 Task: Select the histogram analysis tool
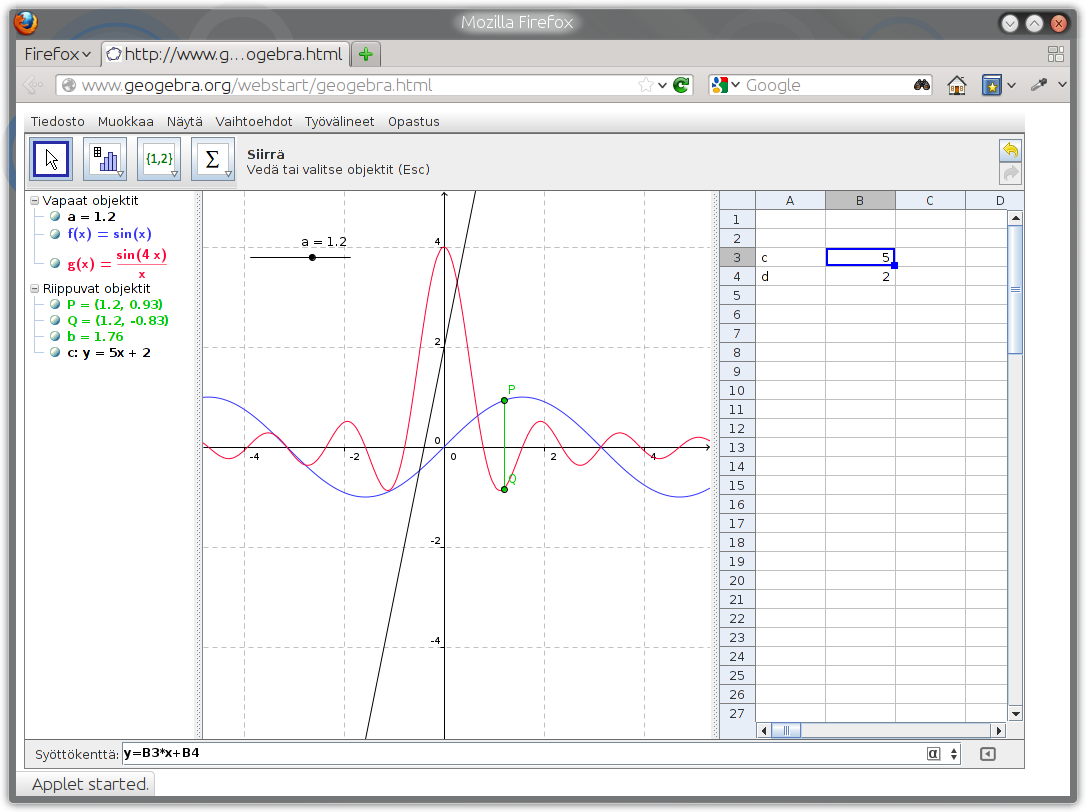(105, 159)
